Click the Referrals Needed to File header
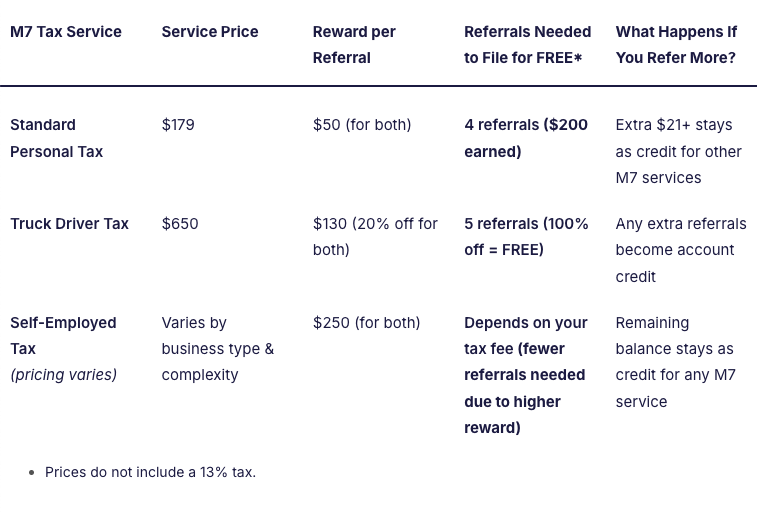The width and height of the screenshot is (757, 513). 527,44
